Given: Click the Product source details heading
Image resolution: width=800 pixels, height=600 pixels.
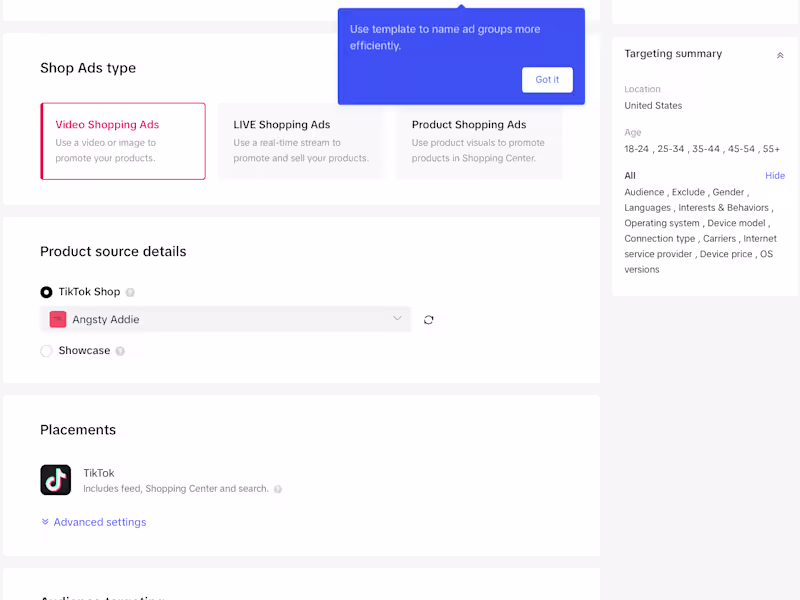Looking at the screenshot, I should (113, 252).
